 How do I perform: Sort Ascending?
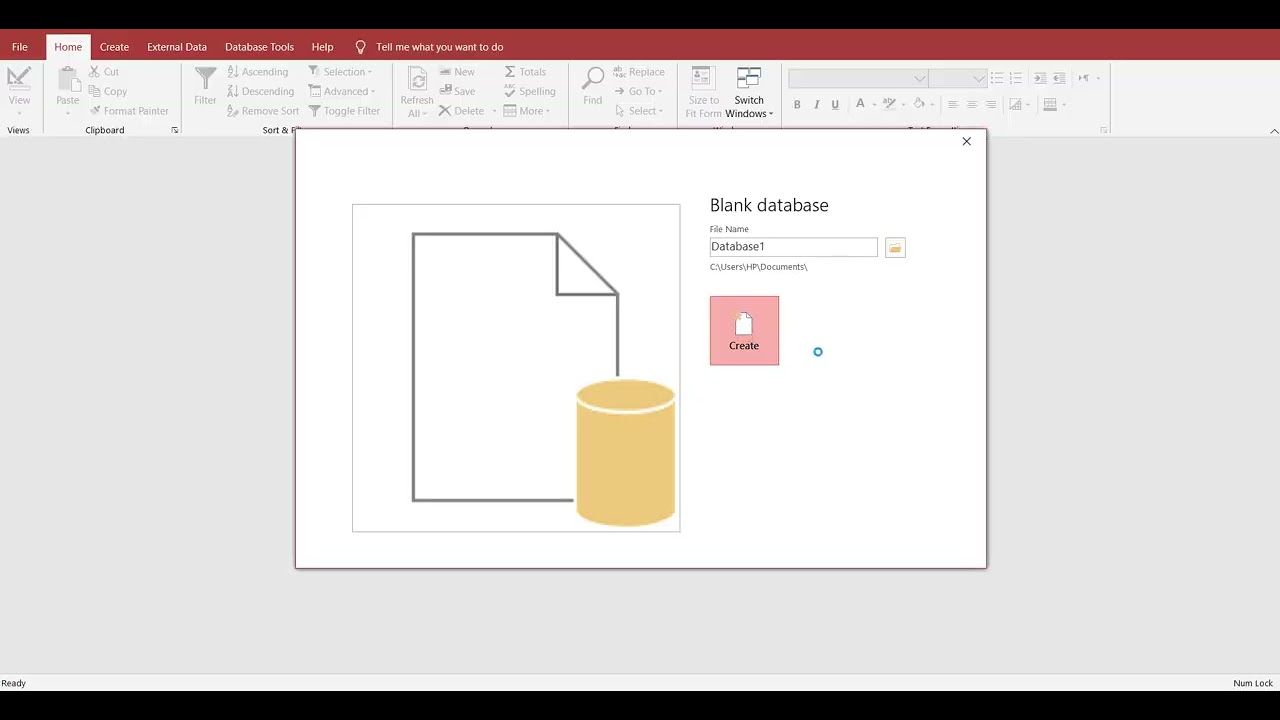tap(258, 72)
